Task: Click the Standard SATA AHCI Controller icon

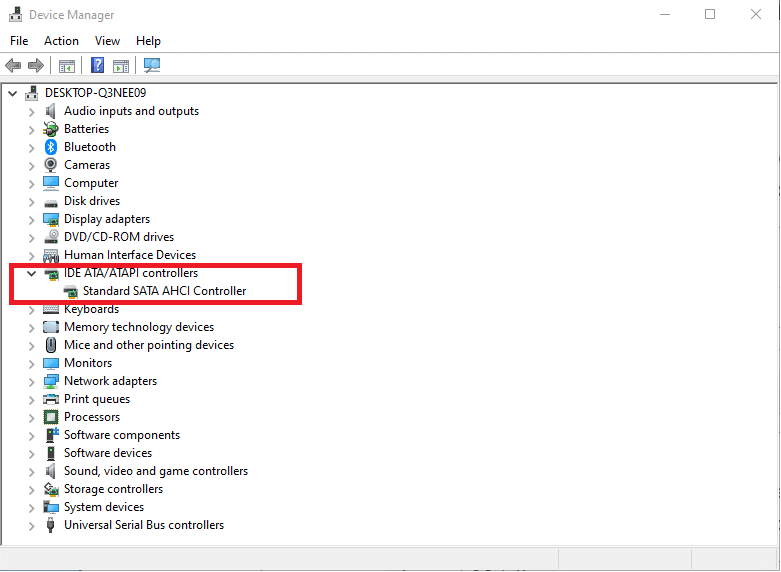Action: point(70,291)
